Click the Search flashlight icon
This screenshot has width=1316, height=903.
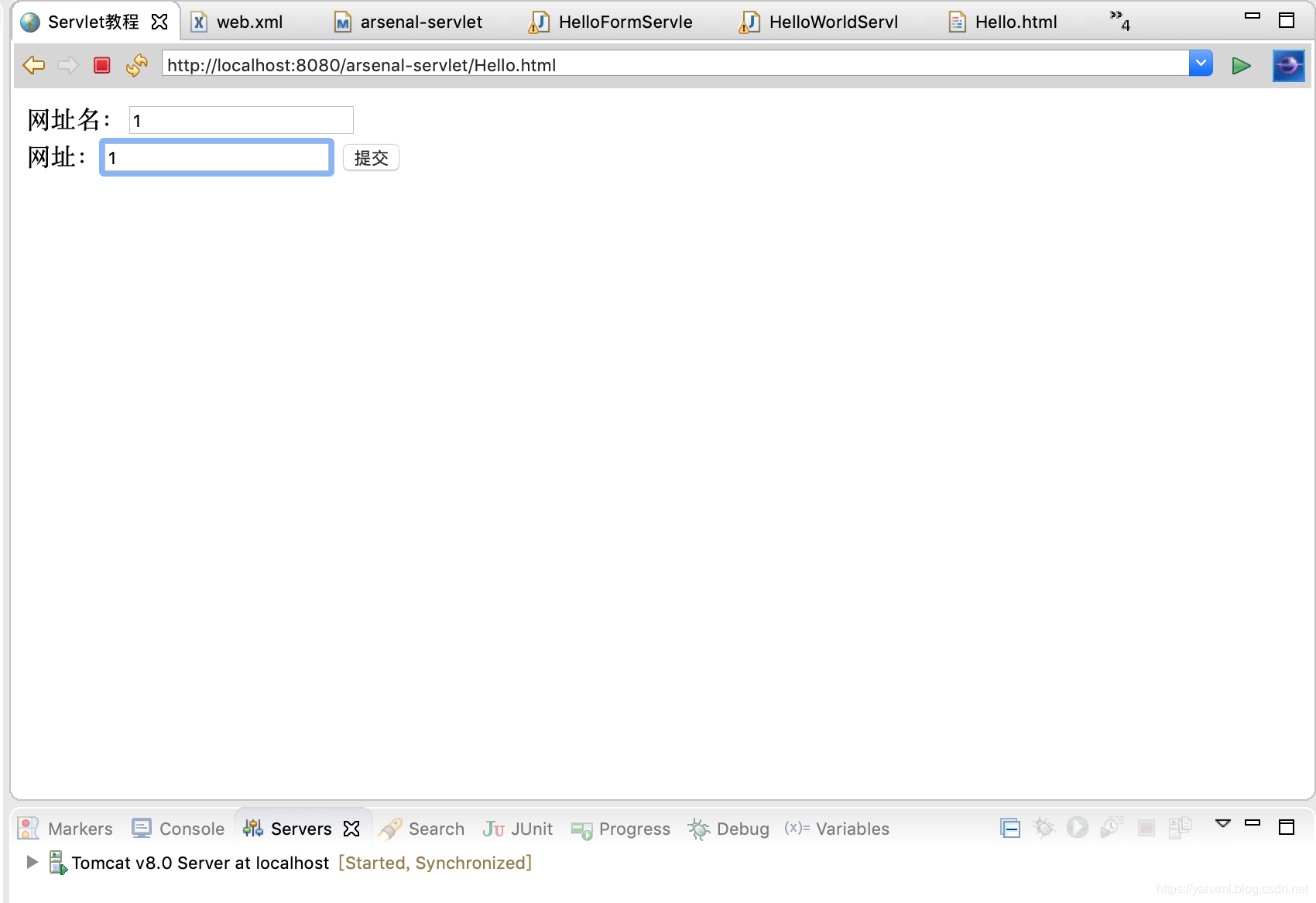tap(390, 829)
